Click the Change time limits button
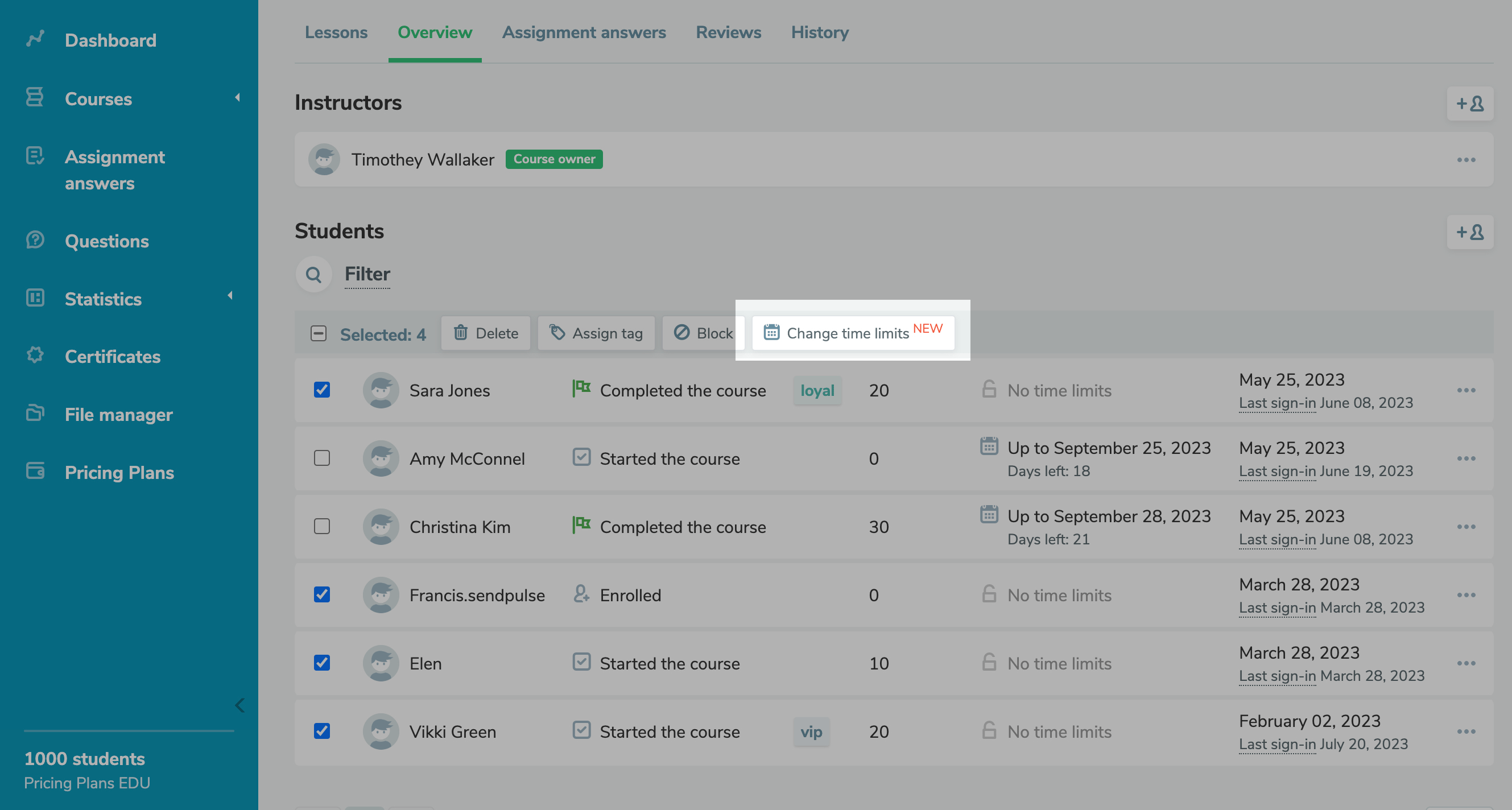 [852, 333]
